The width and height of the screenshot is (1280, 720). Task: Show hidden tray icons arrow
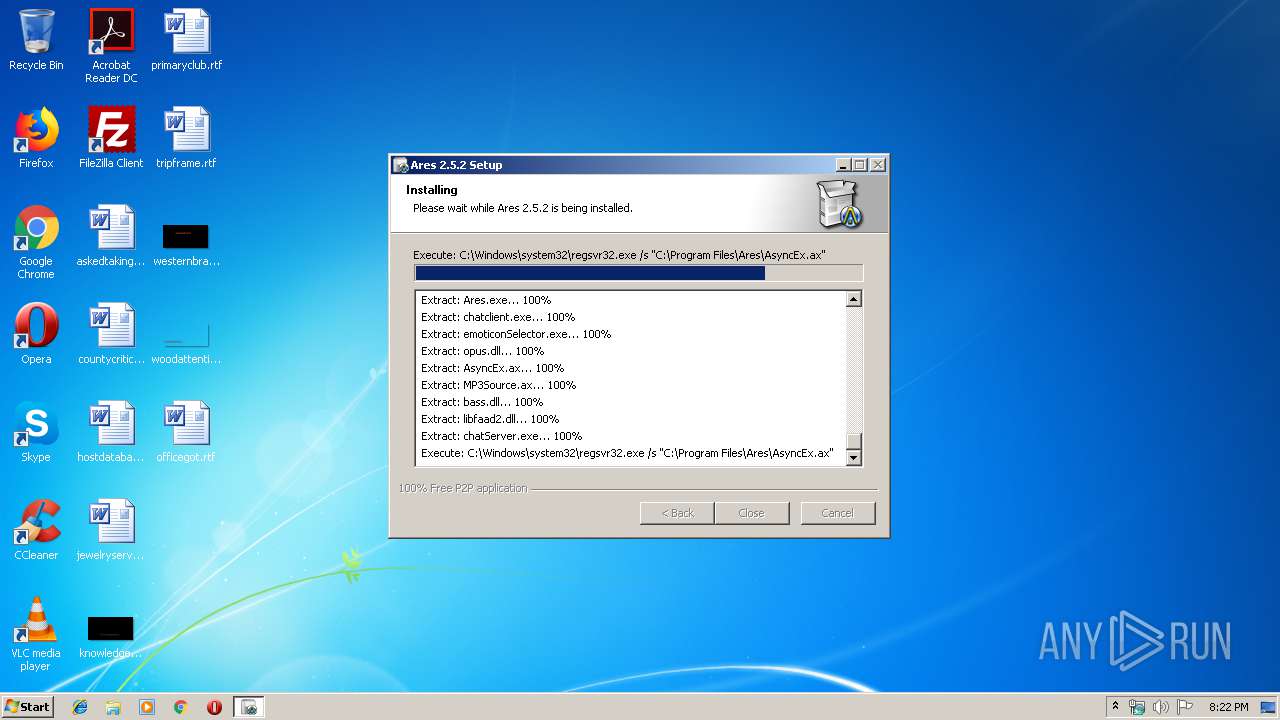pos(1115,707)
